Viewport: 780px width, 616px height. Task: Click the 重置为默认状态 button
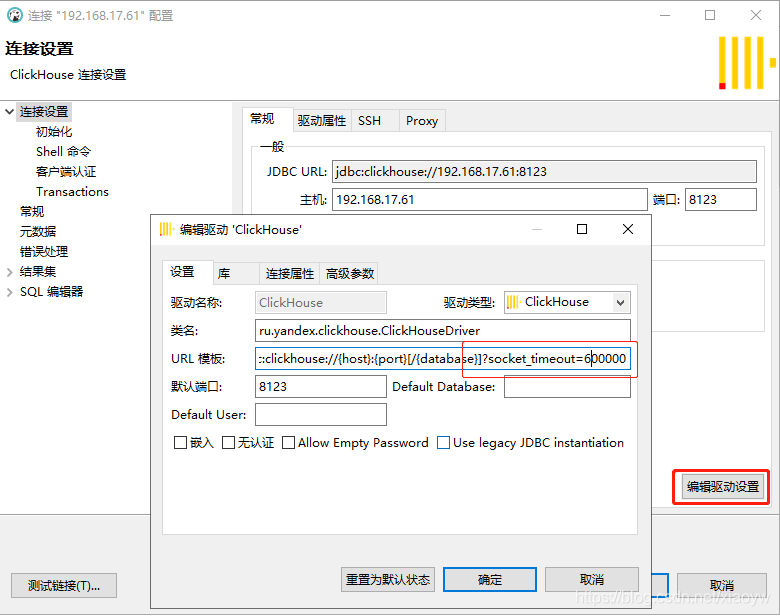point(388,580)
